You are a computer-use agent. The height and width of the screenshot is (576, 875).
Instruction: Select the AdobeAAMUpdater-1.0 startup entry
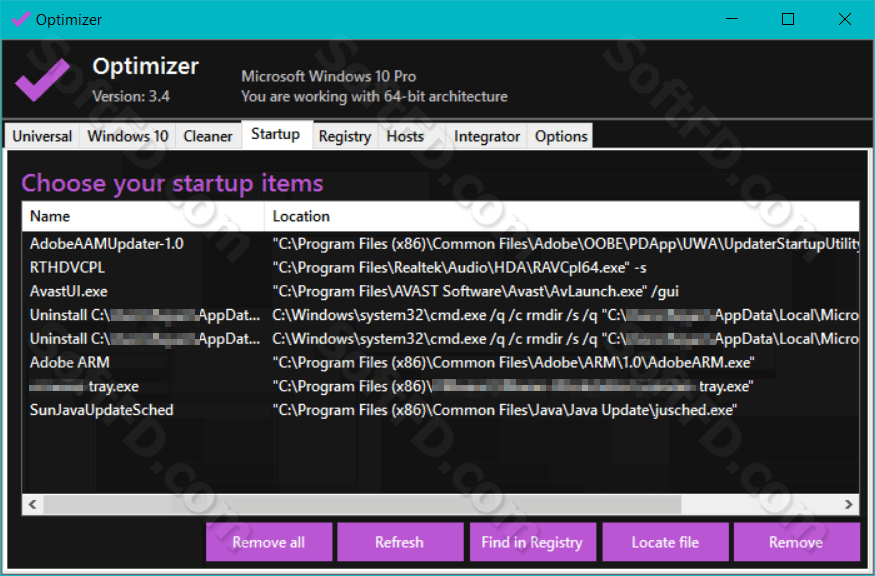(107, 244)
